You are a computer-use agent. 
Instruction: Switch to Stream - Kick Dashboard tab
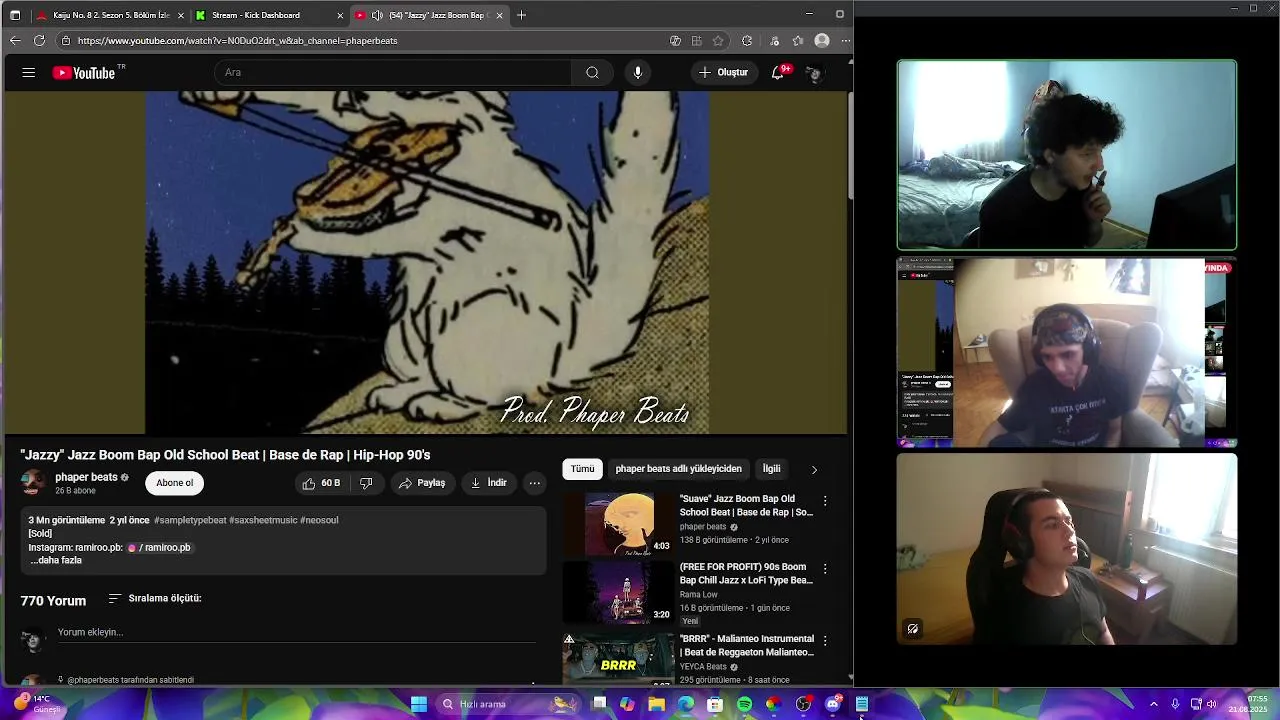point(268,15)
